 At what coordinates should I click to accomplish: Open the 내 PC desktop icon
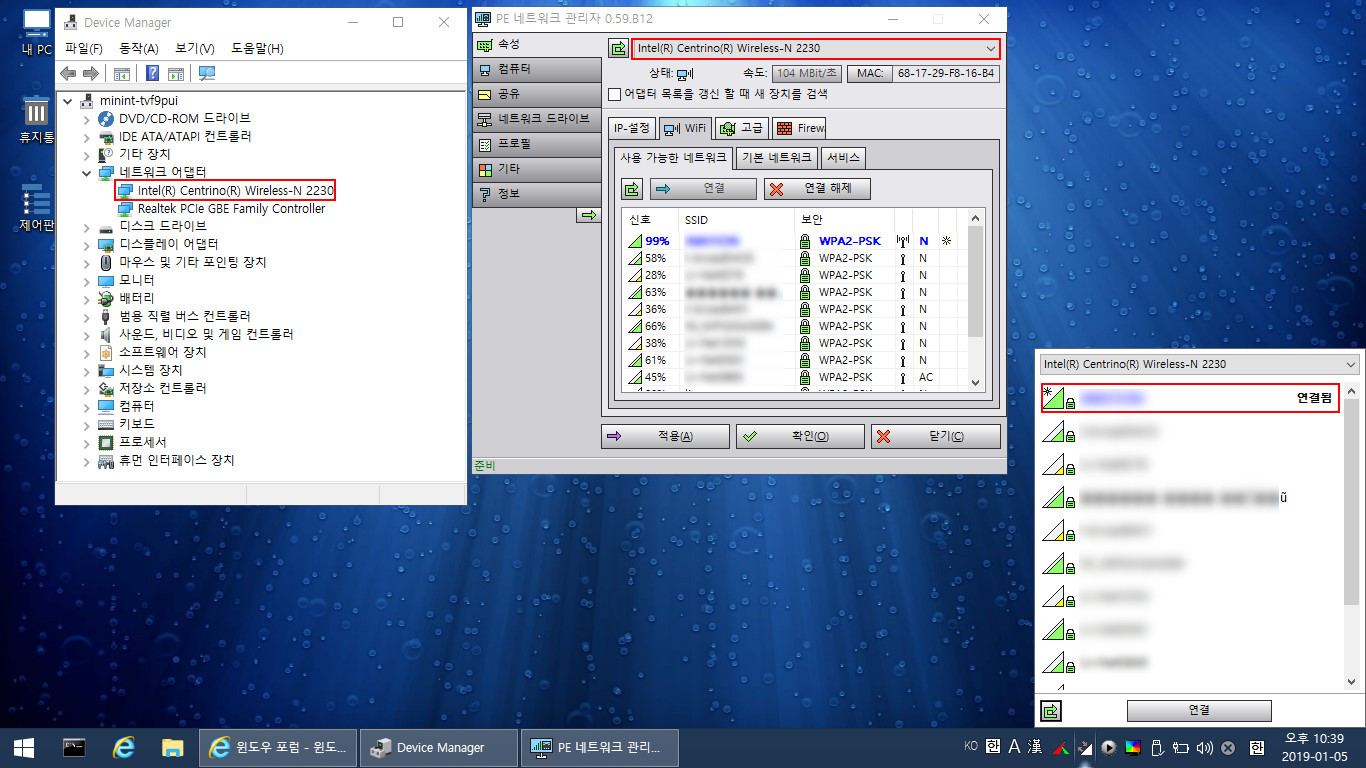pyautogui.click(x=36, y=32)
